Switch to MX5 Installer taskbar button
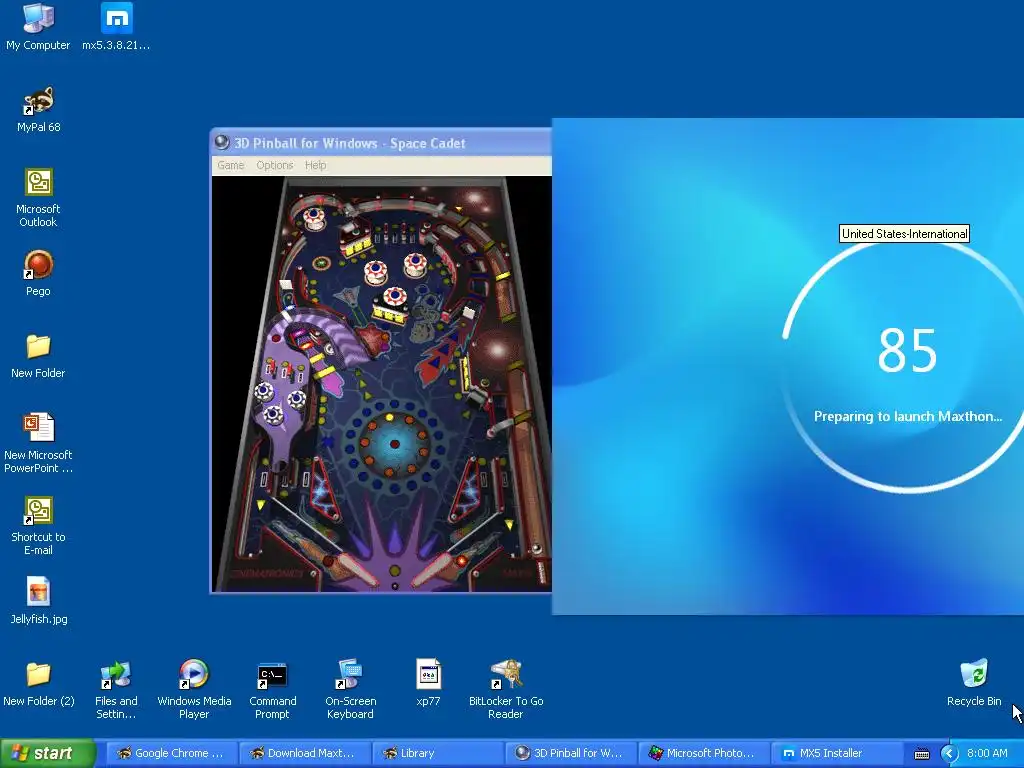The height and width of the screenshot is (768, 1024). [x=837, y=754]
